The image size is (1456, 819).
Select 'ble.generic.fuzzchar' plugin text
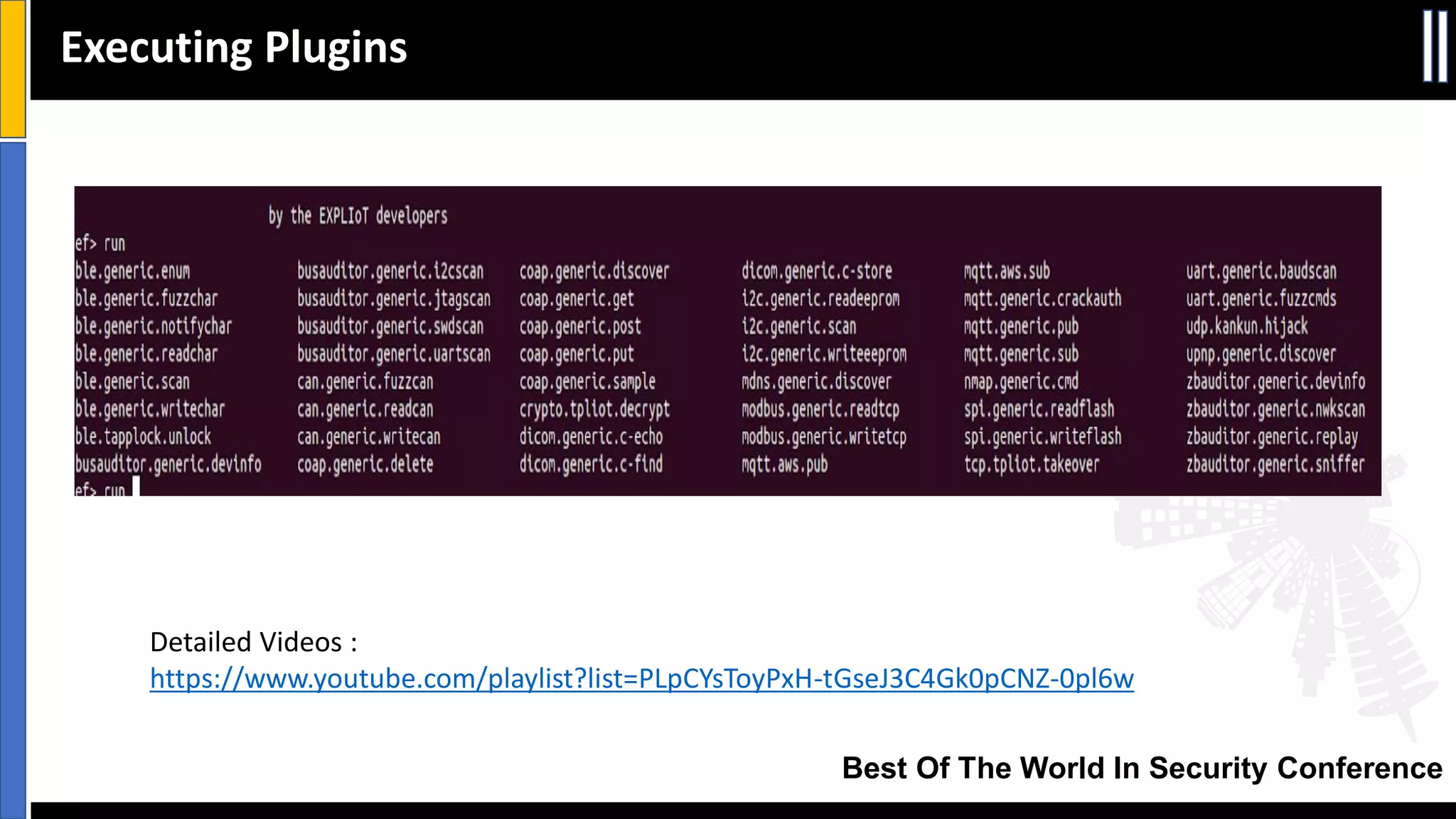(x=146, y=299)
